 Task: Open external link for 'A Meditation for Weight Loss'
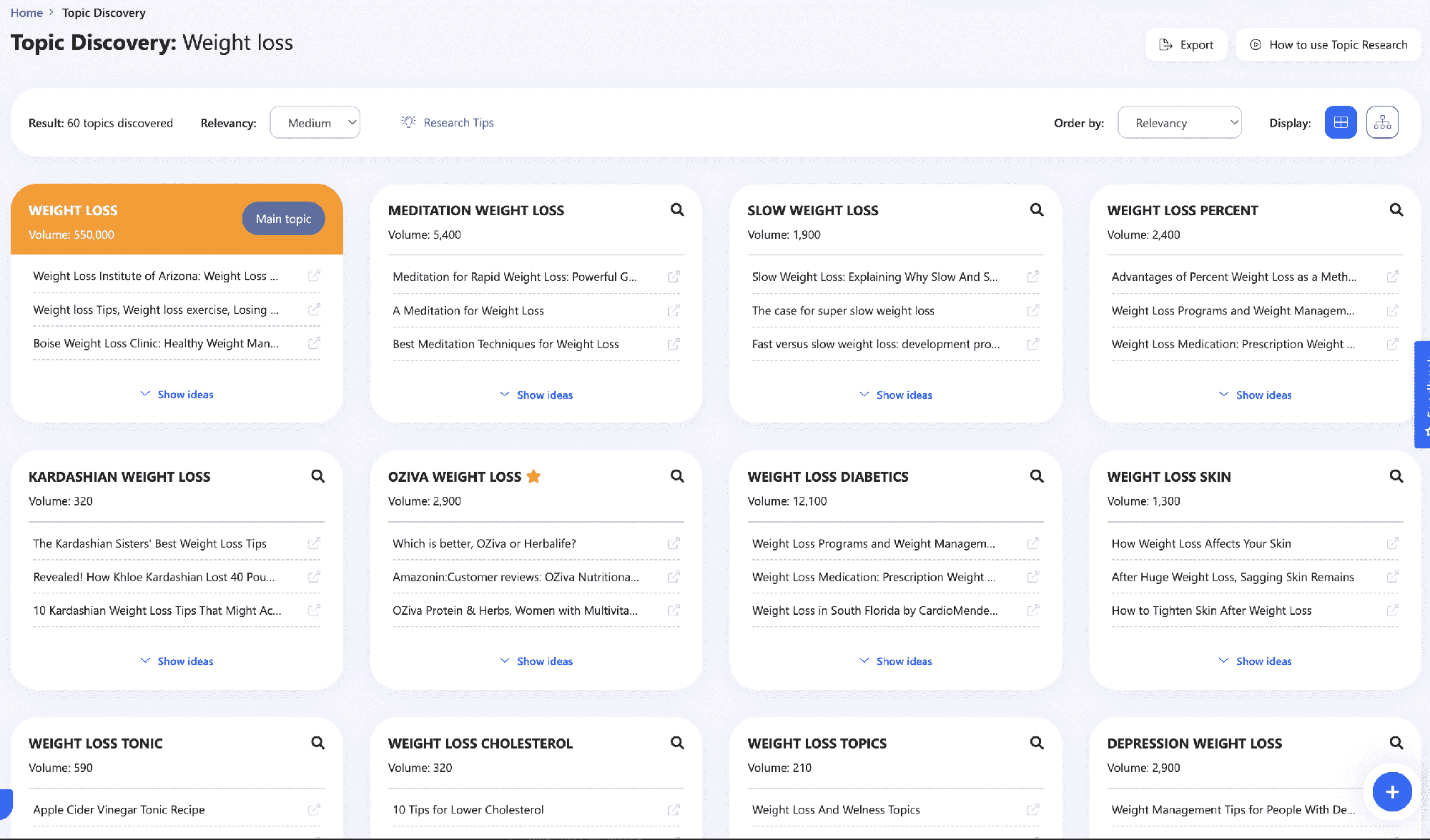click(x=674, y=311)
